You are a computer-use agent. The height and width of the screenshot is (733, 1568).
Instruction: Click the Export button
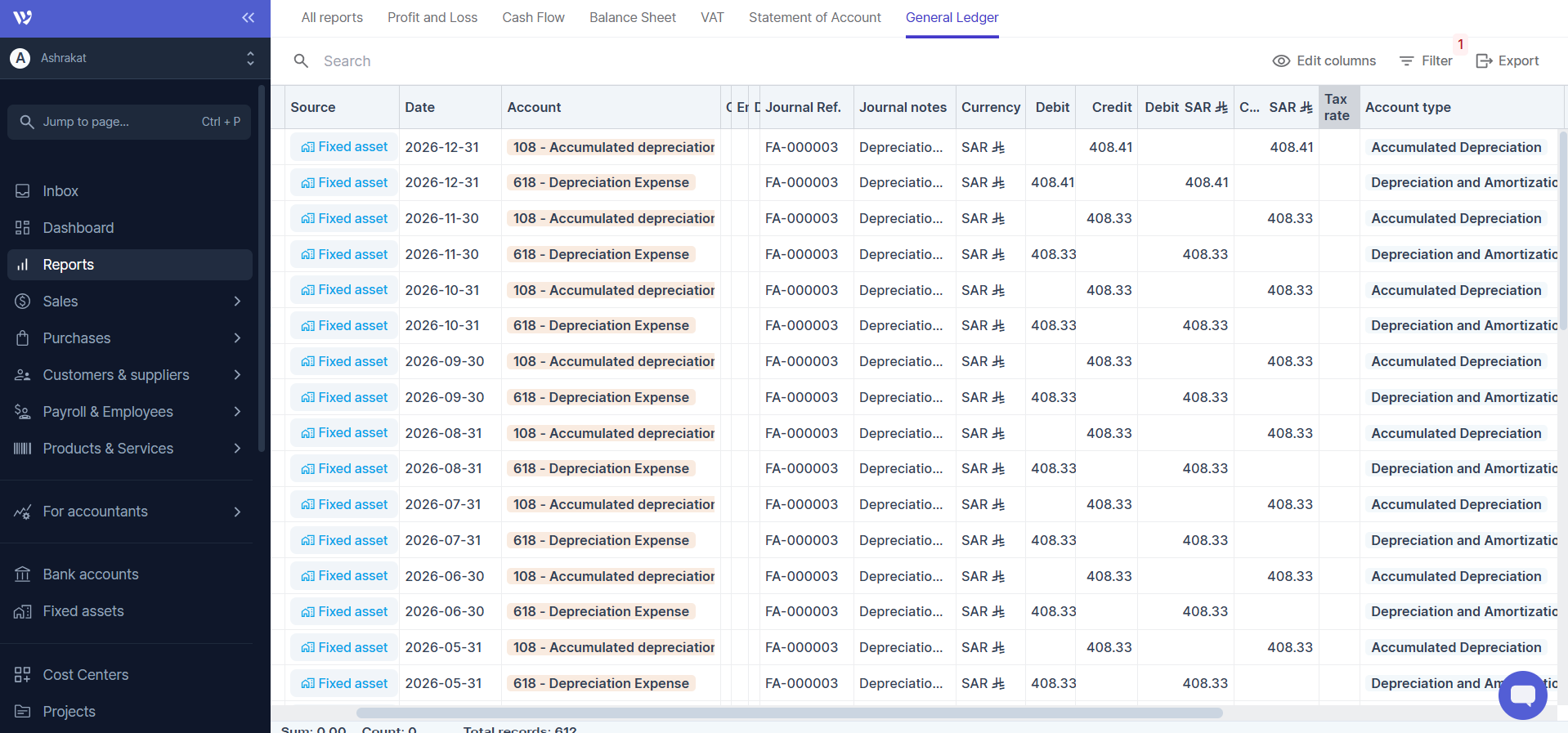click(1507, 61)
